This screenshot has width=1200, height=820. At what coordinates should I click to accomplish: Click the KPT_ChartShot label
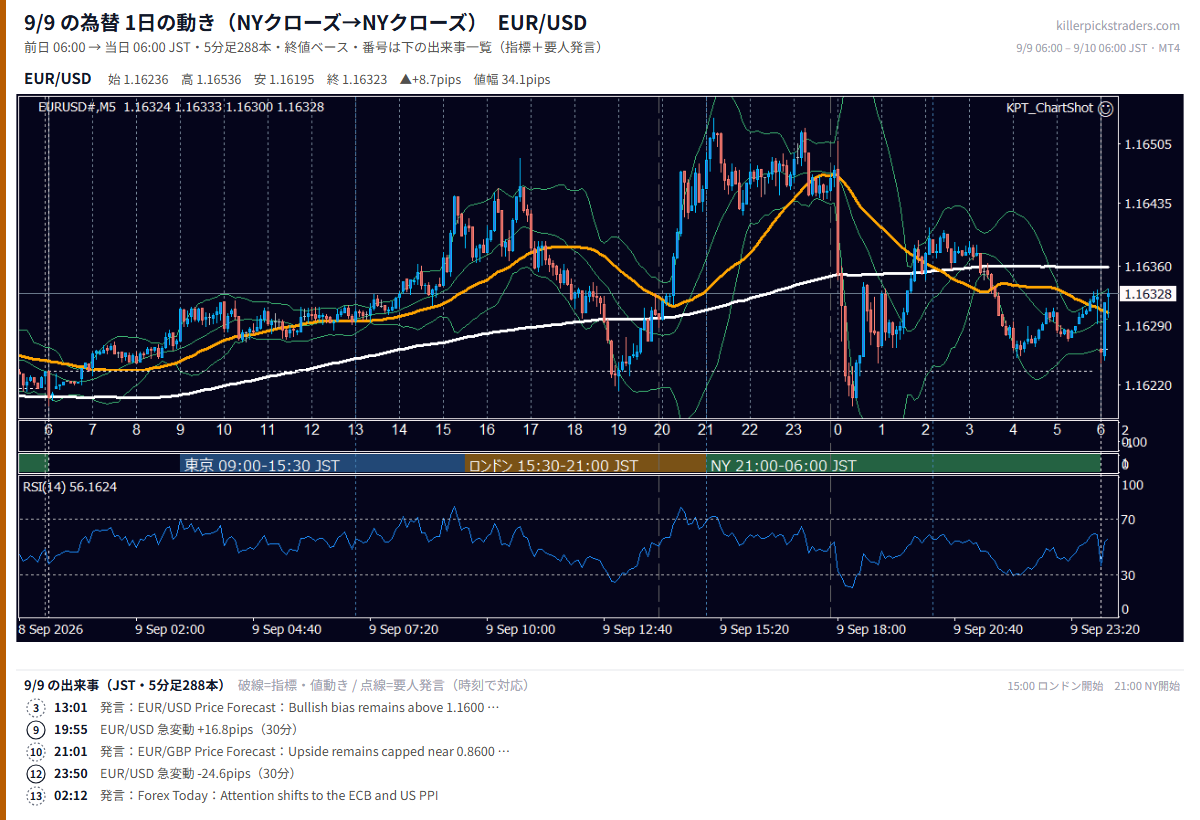(1049, 108)
